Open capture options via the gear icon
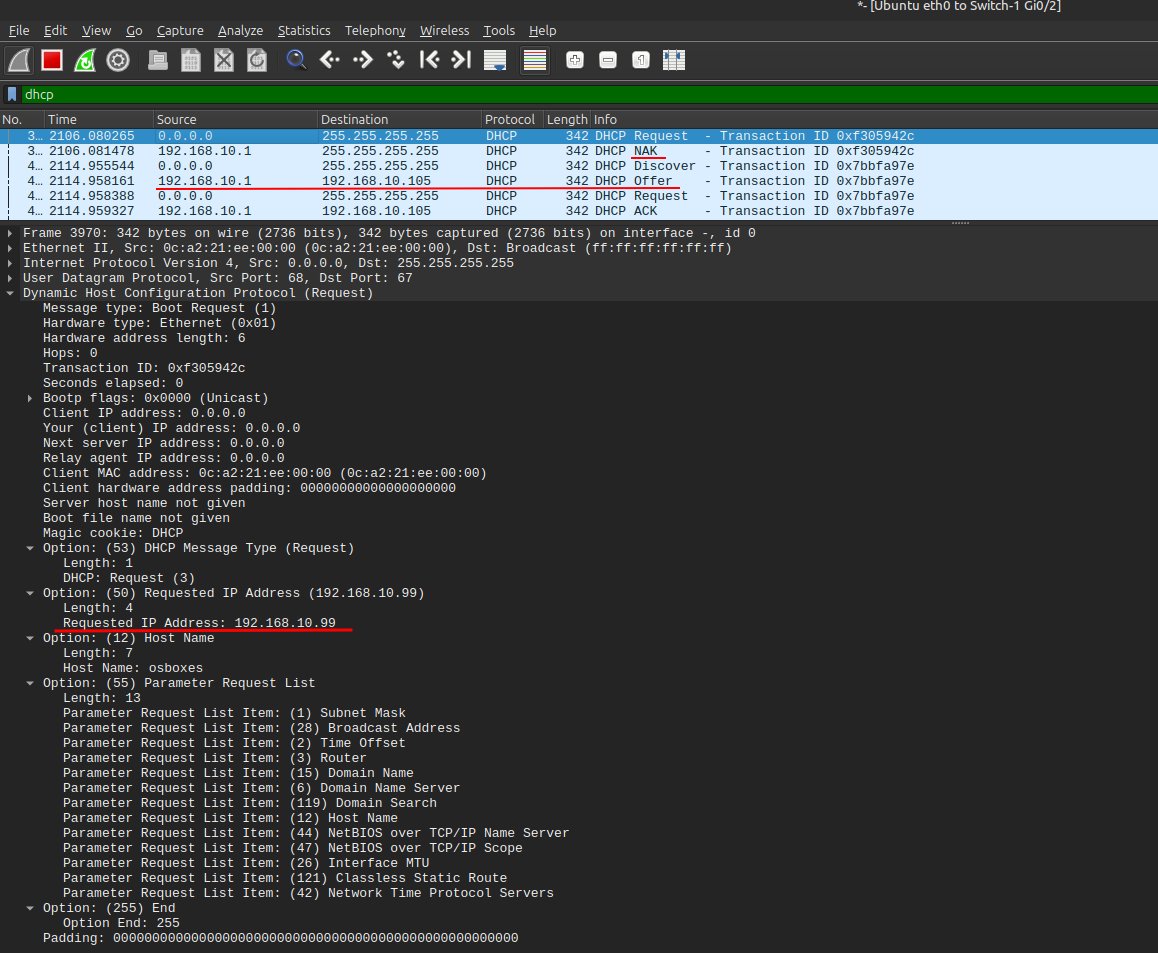Viewport: 1158px width, 953px height. click(x=118, y=60)
